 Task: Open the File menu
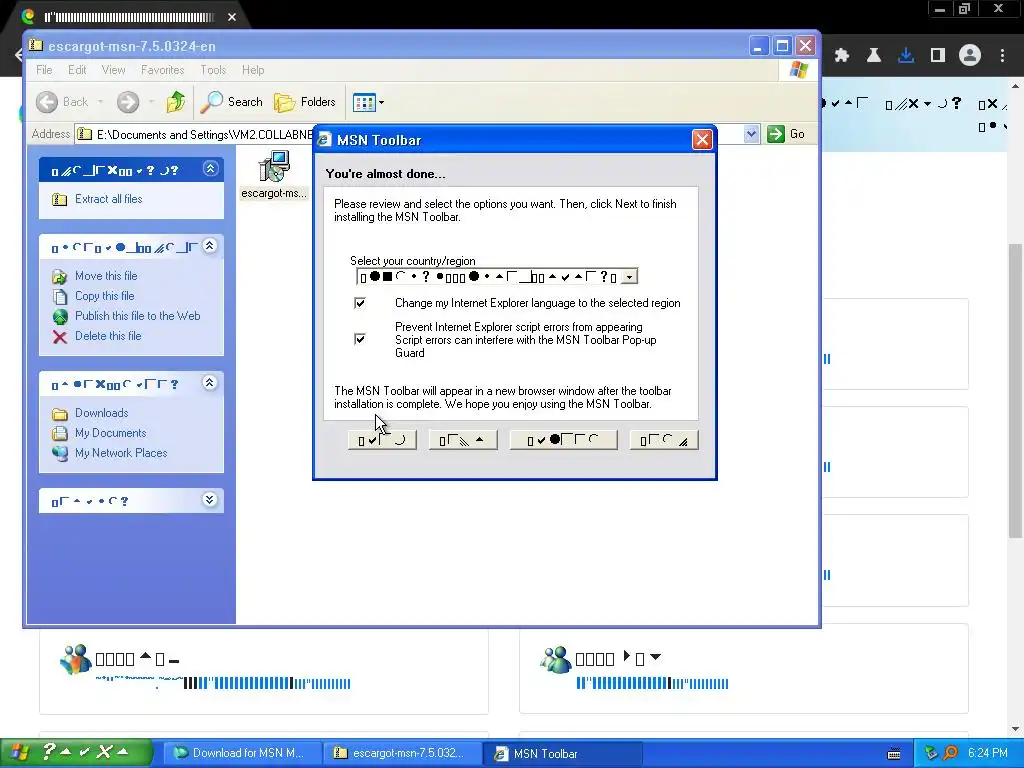click(44, 70)
